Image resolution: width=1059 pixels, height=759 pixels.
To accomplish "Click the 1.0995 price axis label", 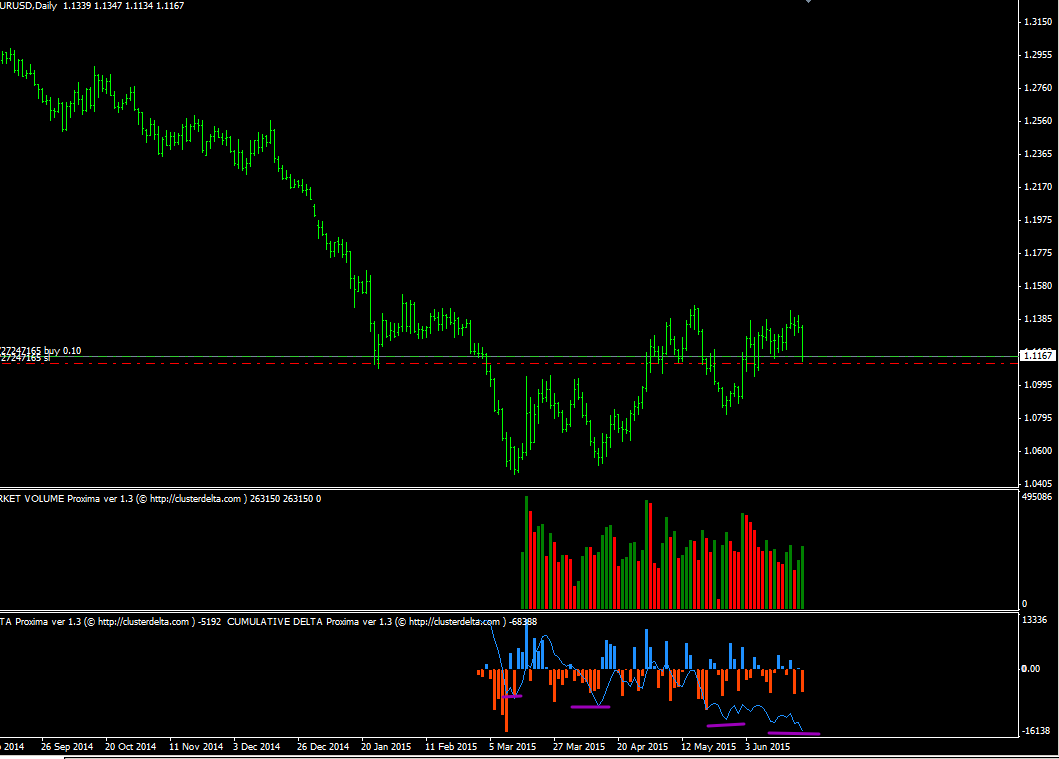I will 1038,385.
